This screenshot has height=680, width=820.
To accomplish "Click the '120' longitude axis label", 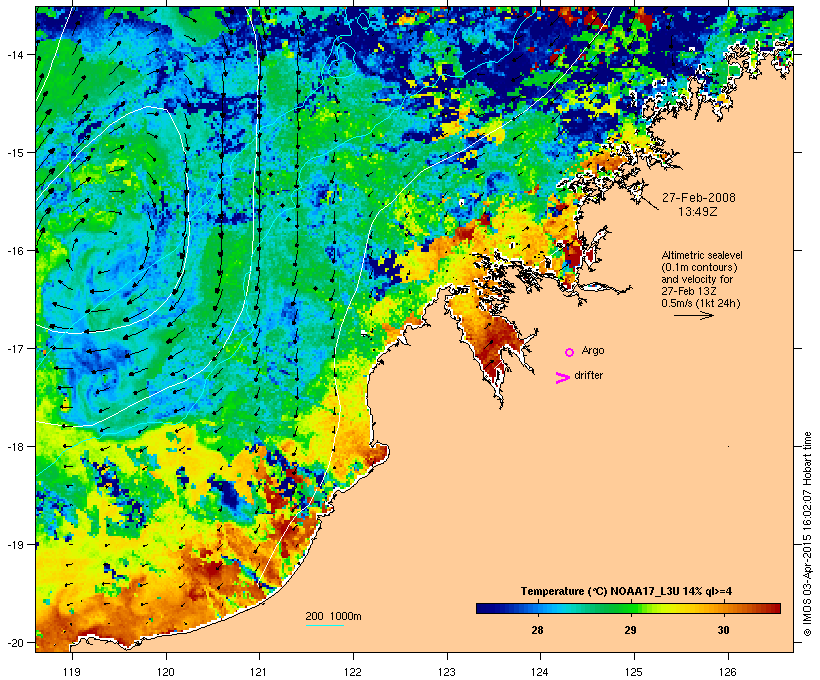I will point(166,672).
